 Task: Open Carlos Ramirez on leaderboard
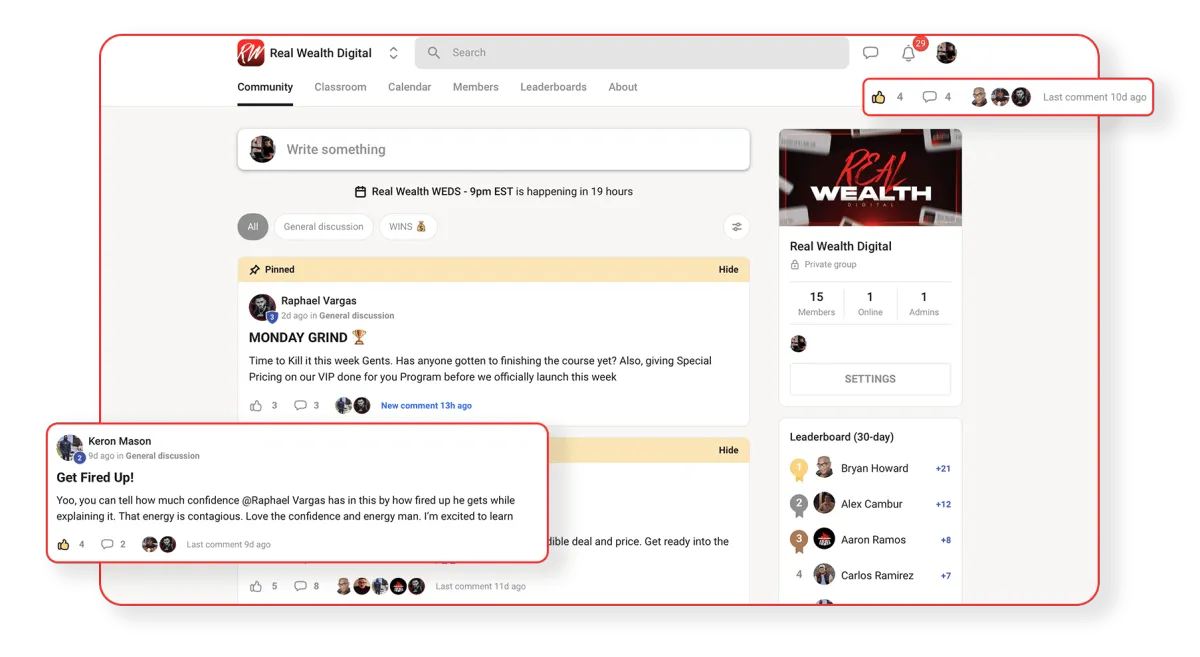click(877, 575)
